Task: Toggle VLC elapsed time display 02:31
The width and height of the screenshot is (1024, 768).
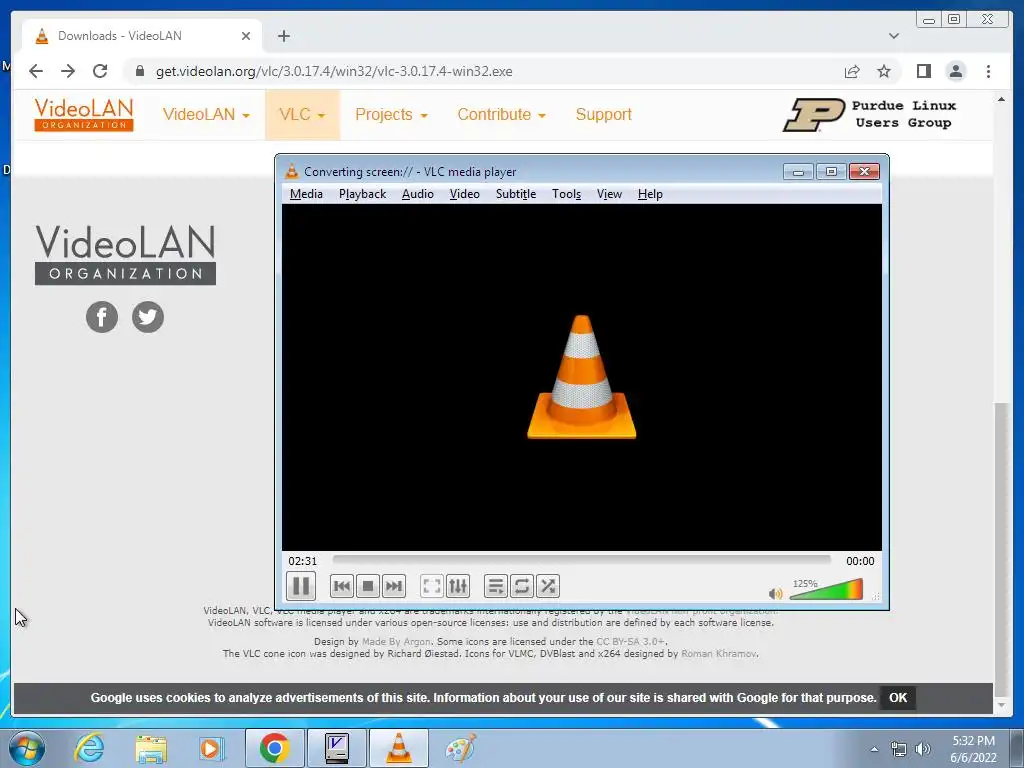Action: (x=302, y=561)
